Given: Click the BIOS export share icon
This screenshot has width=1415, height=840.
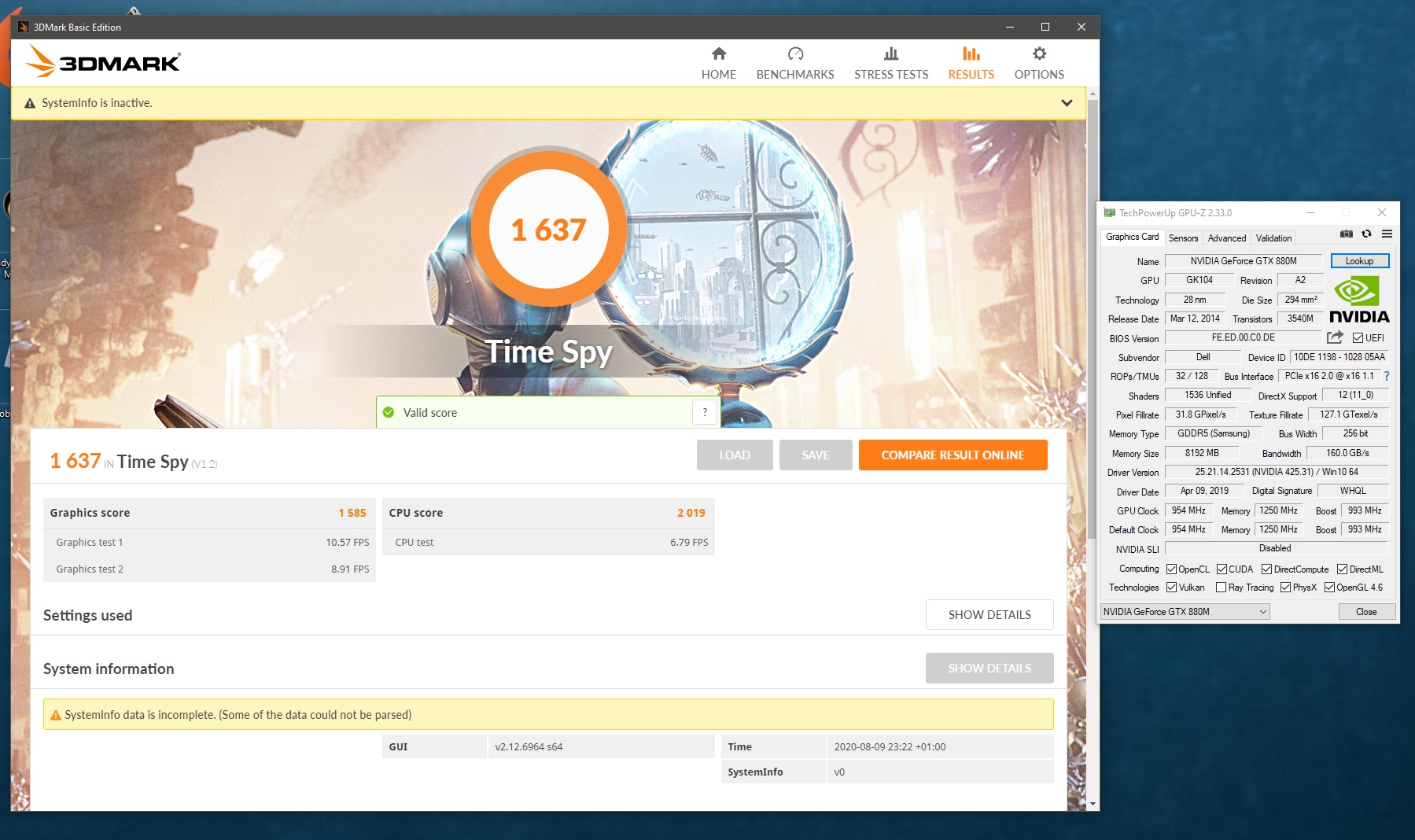Looking at the screenshot, I should pyautogui.click(x=1335, y=337).
